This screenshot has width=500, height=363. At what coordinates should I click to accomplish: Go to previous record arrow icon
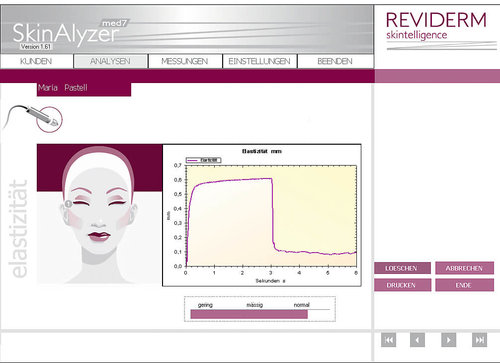(x=417, y=340)
